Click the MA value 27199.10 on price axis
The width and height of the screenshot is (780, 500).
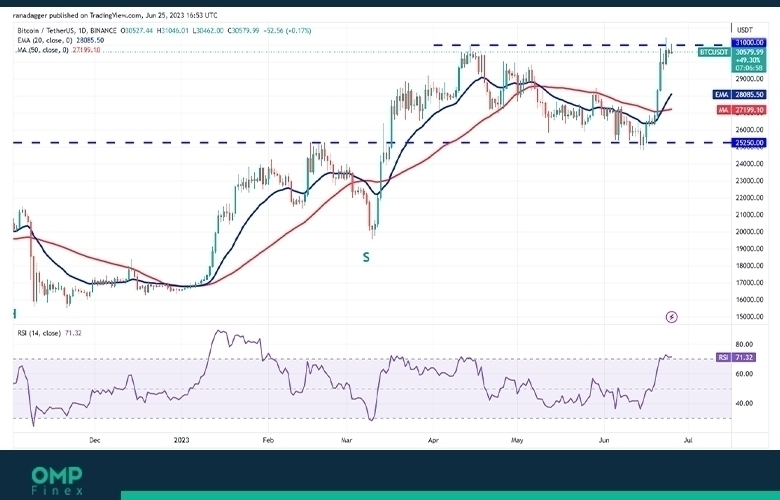749,110
